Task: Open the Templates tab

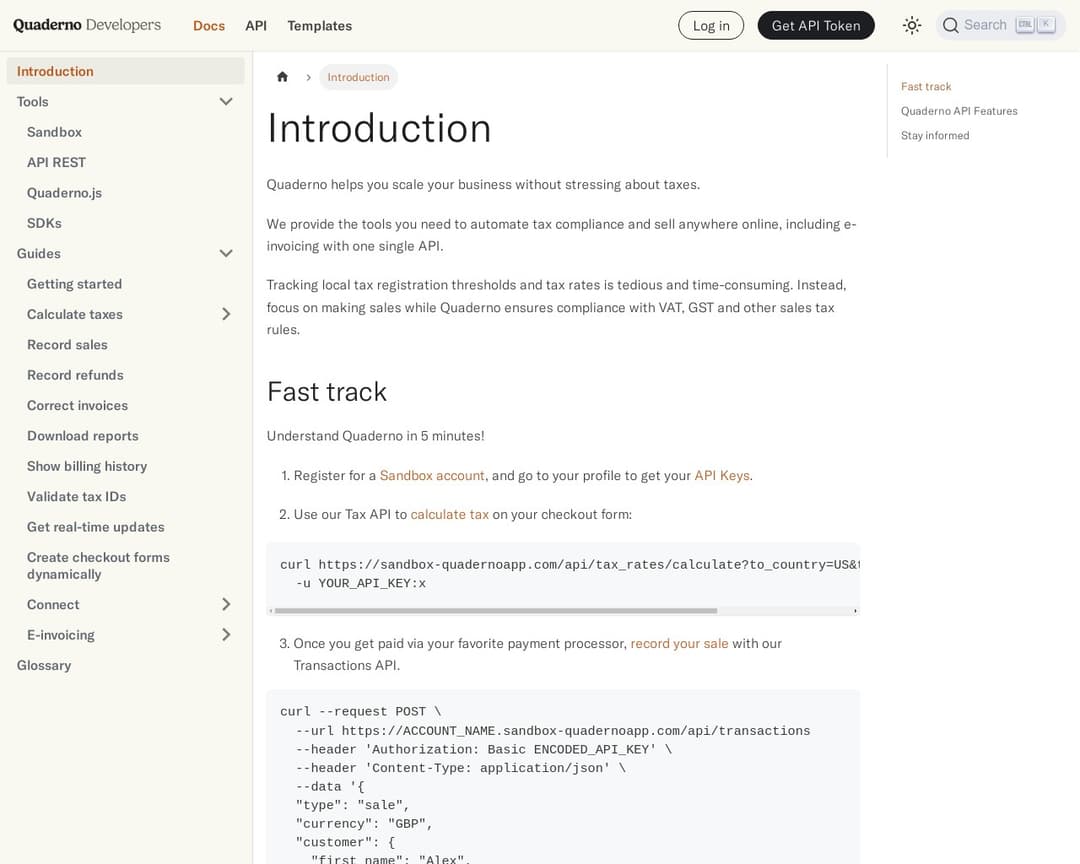Action: pos(320,25)
